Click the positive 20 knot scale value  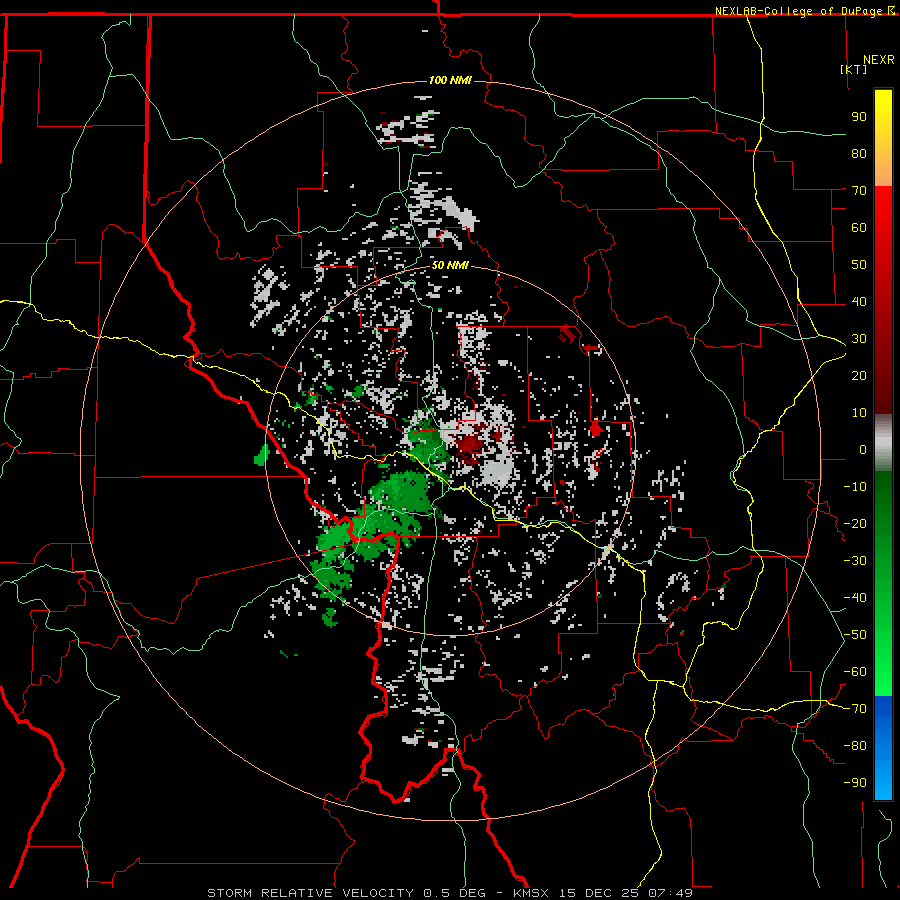[x=859, y=375]
